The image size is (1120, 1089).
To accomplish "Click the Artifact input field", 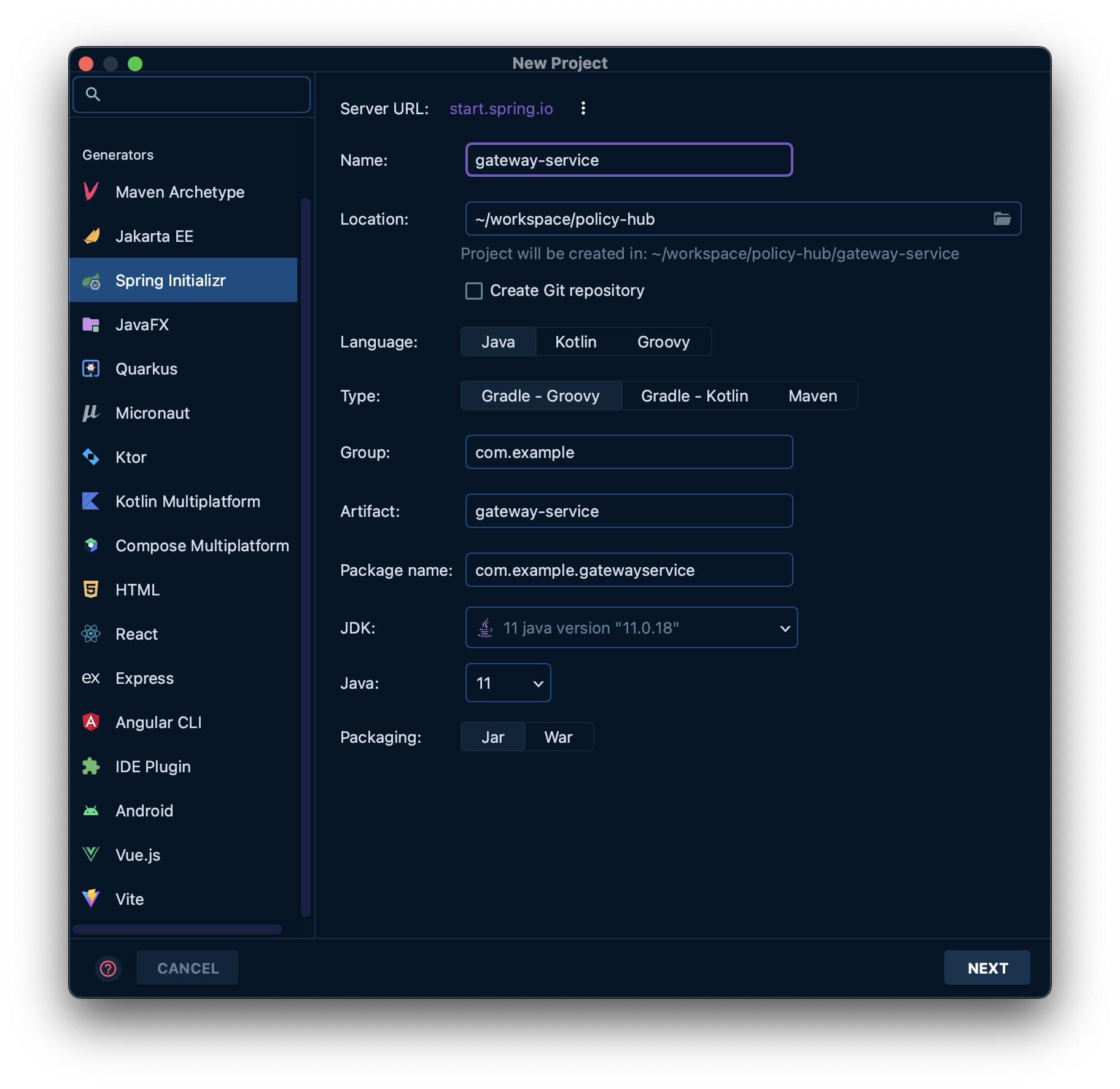I will click(x=629, y=511).
